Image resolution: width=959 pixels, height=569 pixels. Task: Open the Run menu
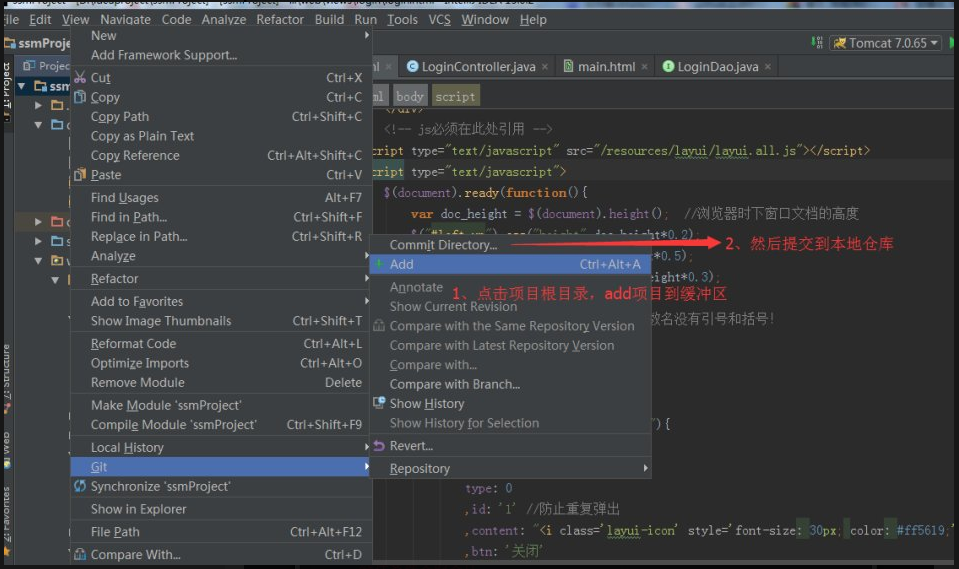[366, 20]
